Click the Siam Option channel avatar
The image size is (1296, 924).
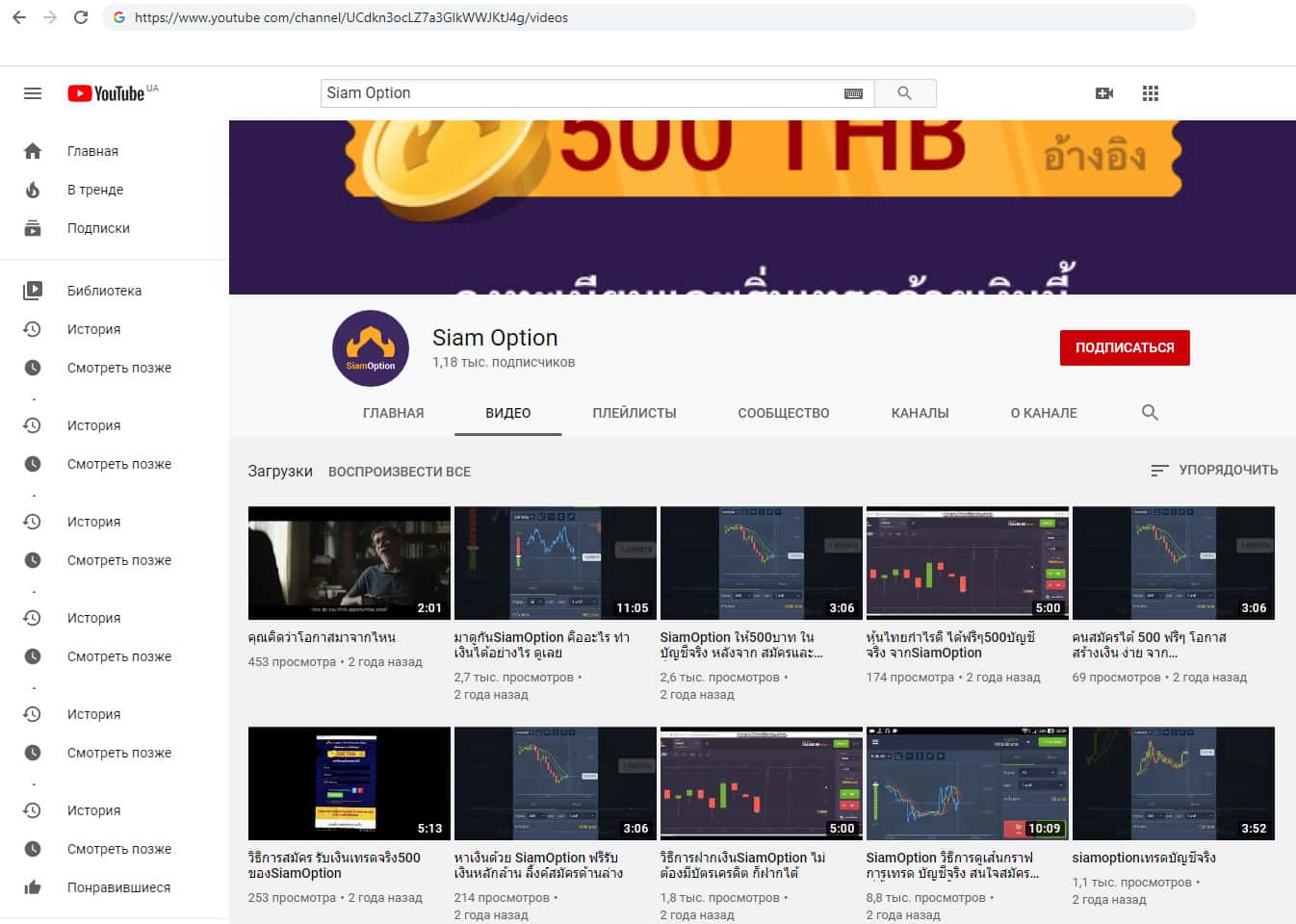coord(371,348)
